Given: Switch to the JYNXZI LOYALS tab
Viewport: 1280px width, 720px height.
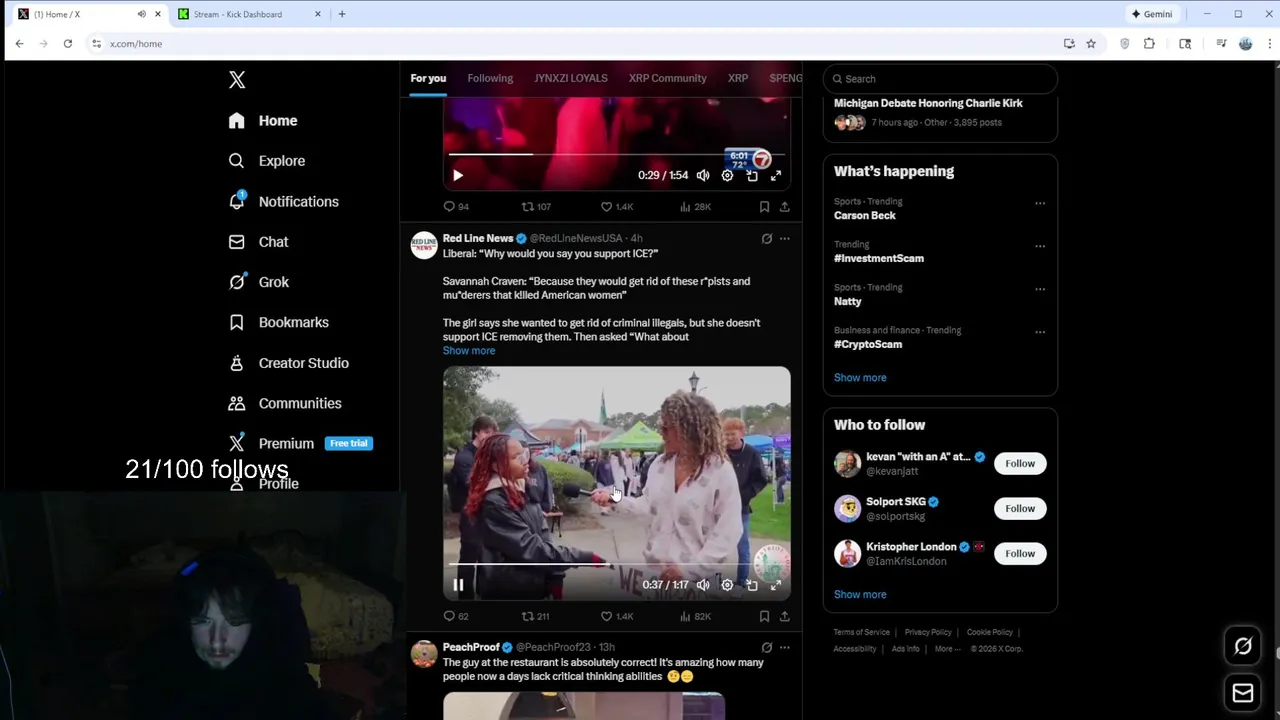Looking at the screenshot, I should click(571, 78).
